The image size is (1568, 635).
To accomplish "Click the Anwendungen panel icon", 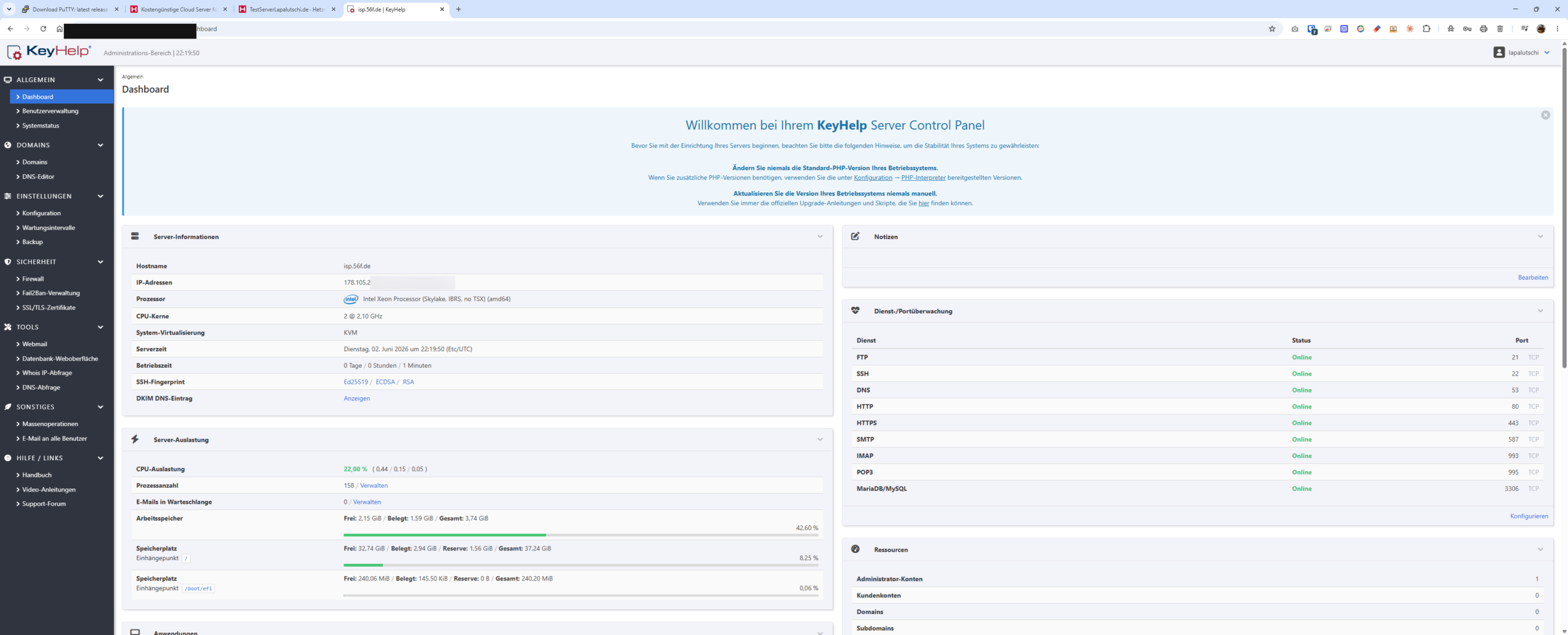I will coord(135,632).
